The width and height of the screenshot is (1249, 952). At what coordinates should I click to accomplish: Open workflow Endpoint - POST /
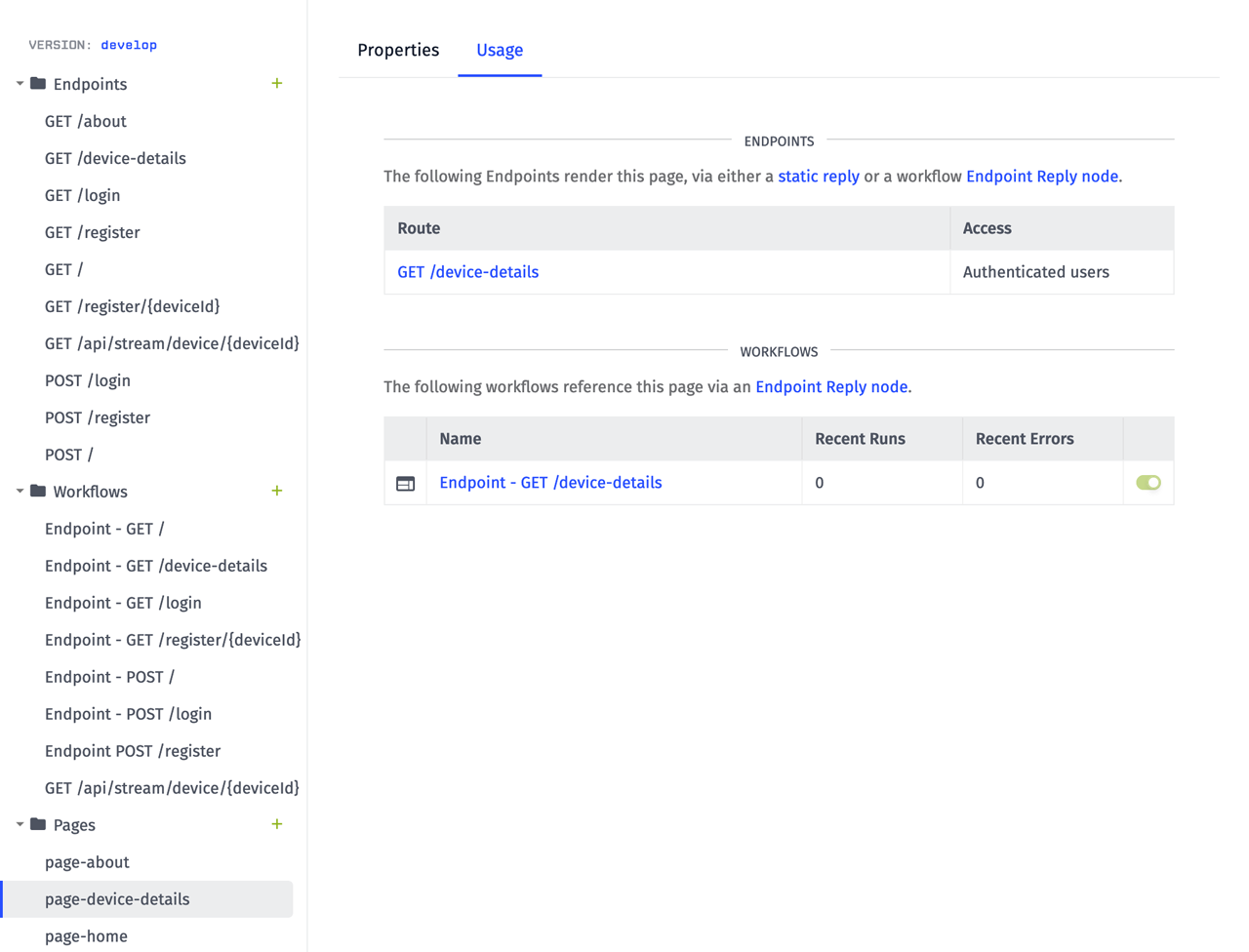coord(109,678)
